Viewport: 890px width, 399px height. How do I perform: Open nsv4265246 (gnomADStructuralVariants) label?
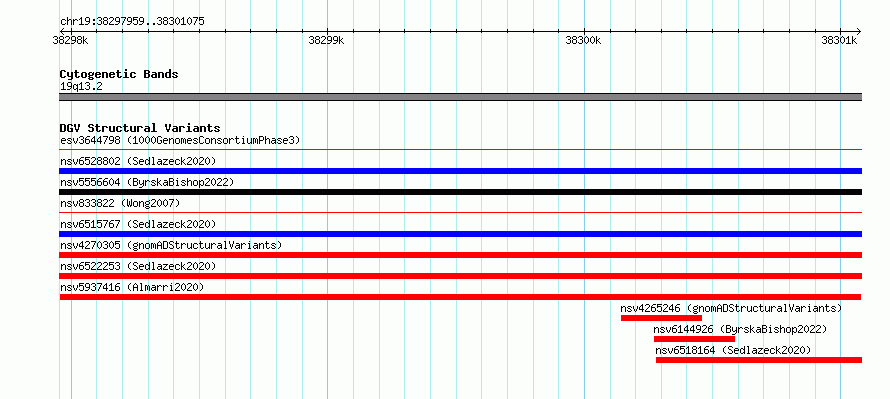click(x=731, y=308)
